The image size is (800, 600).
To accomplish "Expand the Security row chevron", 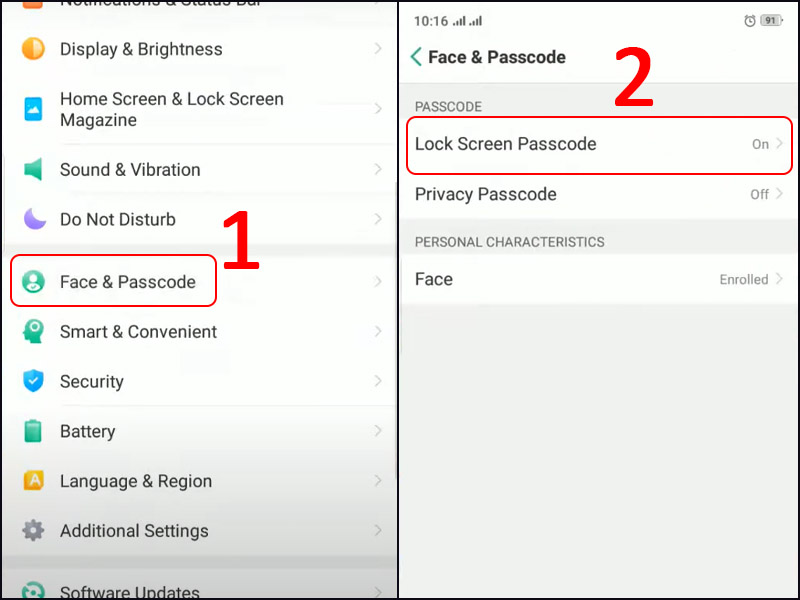I will (x=378, y=381).
